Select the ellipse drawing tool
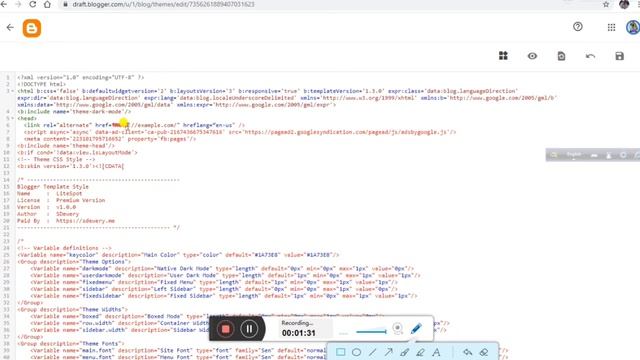640x360 pixels. click(356, 352)
